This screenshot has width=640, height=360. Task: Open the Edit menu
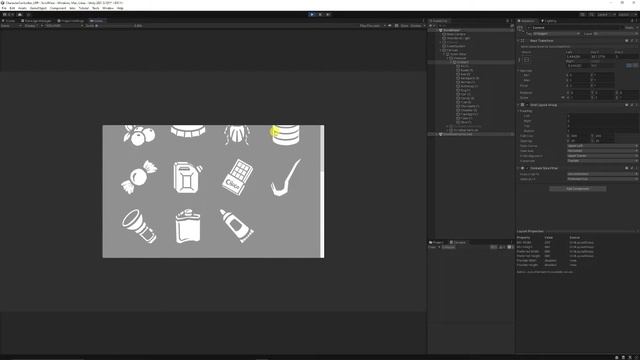click(x=12, y=8)
